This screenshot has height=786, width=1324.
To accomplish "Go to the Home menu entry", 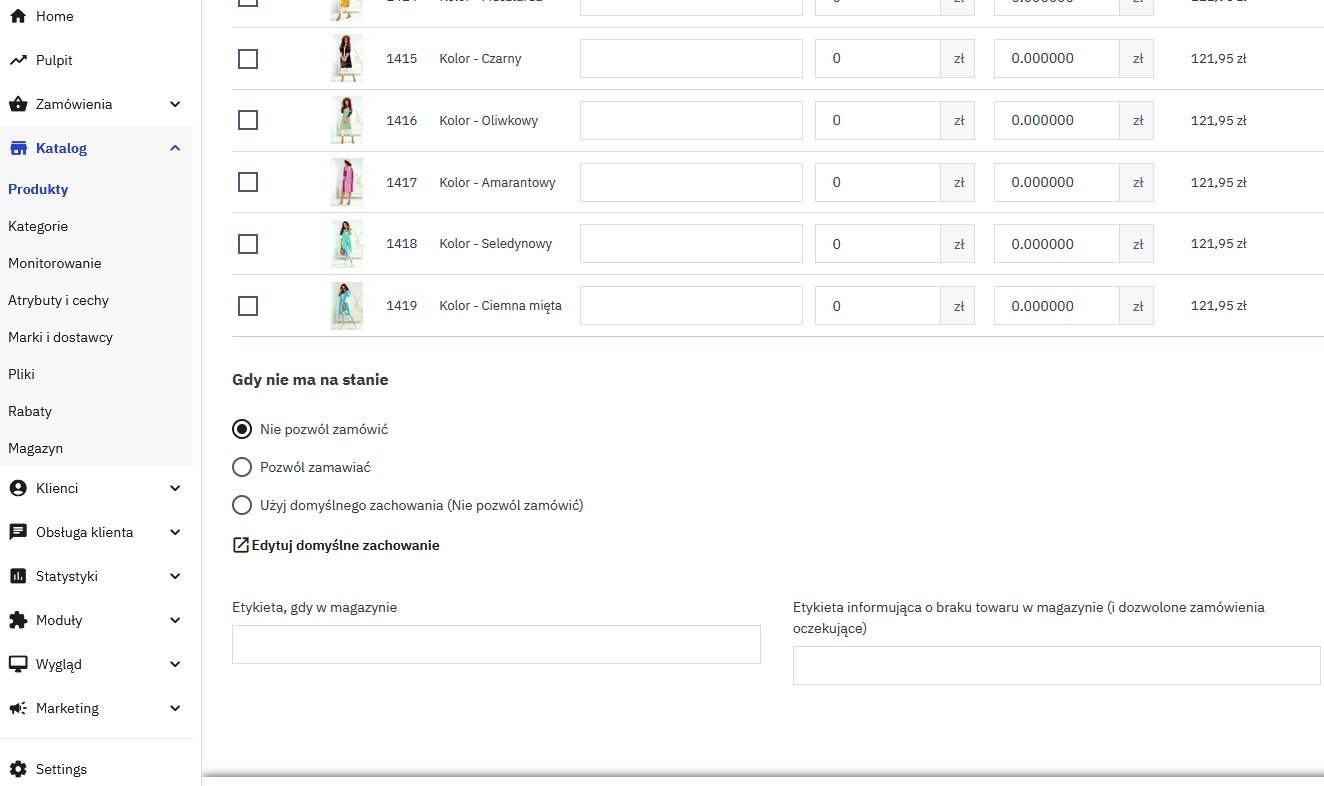I will click(x=54, y=16).
